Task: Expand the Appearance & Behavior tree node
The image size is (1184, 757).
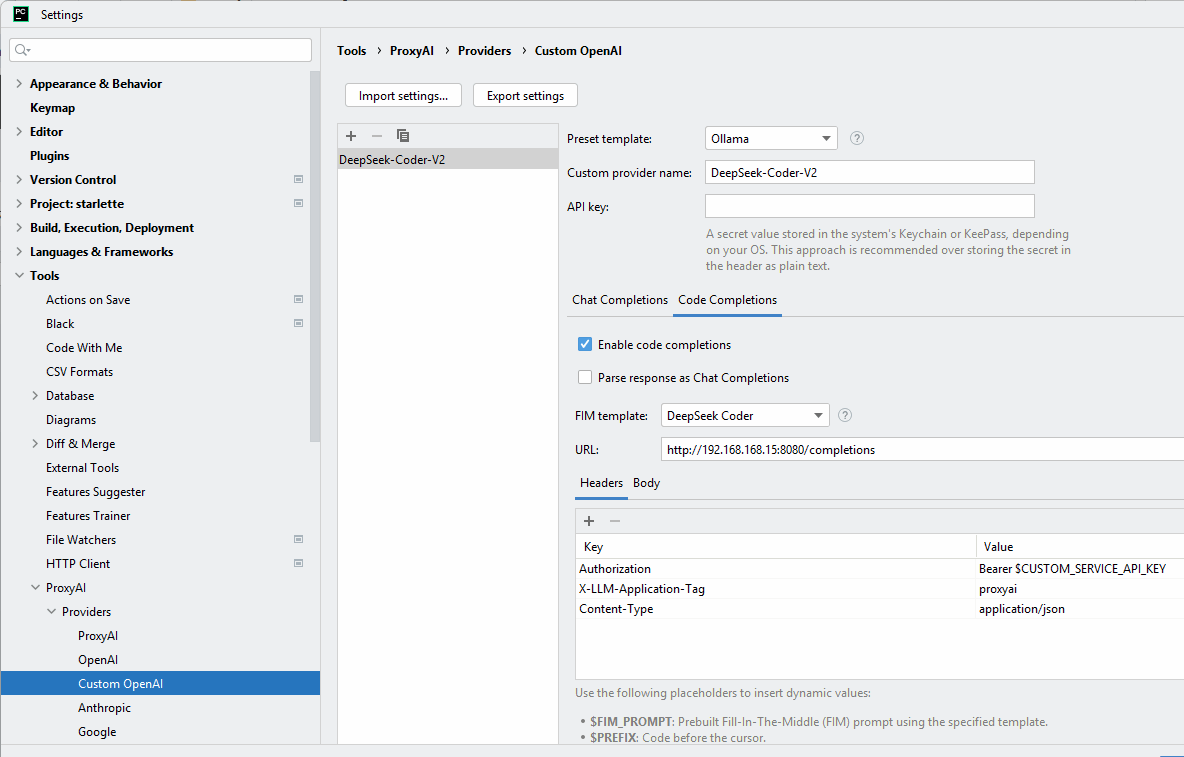Action: (19, 84)
